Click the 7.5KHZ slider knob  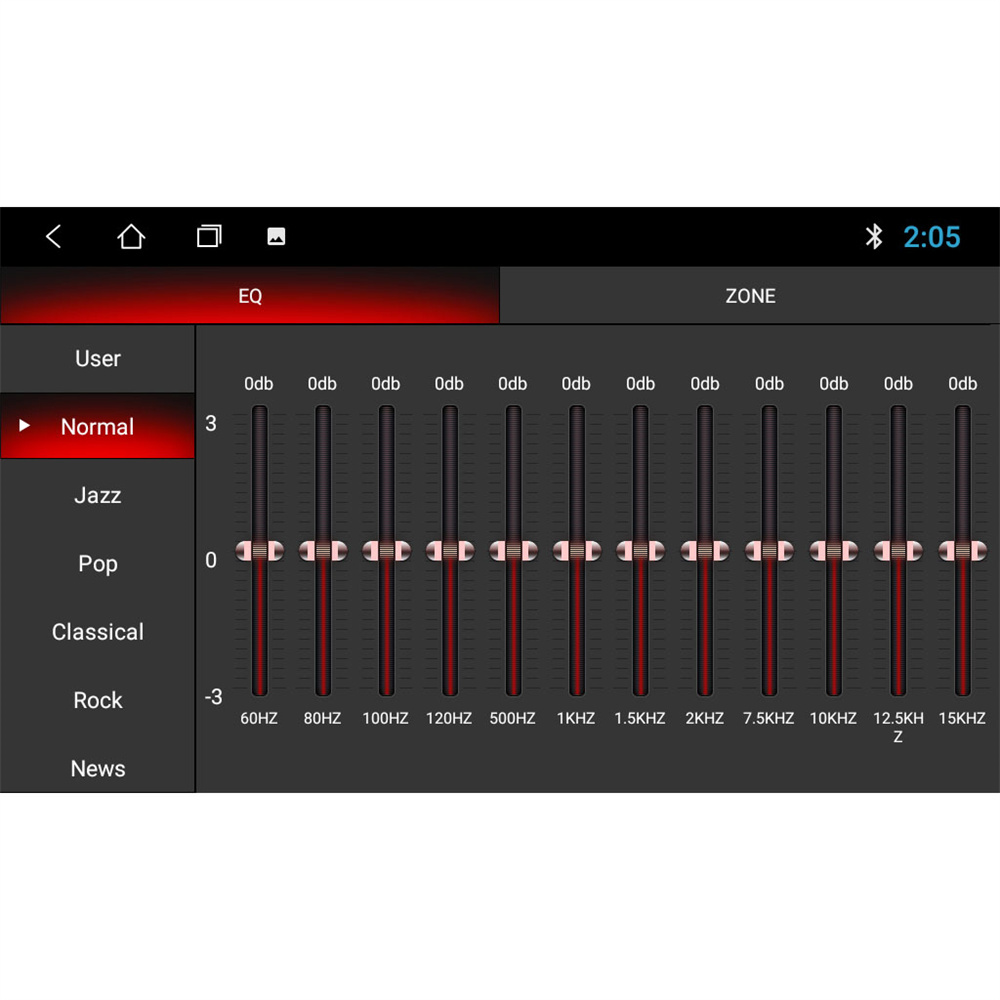tap(769, 551)
